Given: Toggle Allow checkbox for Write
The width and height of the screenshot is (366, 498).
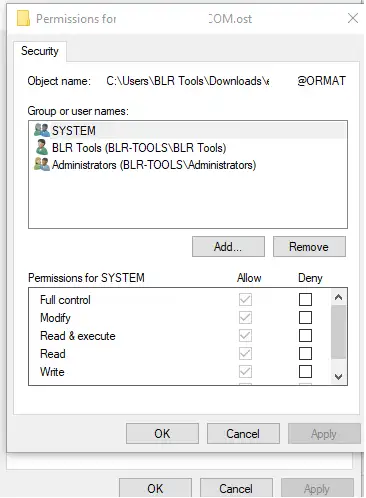Looking at the screenshot, I should click(245, 371).
